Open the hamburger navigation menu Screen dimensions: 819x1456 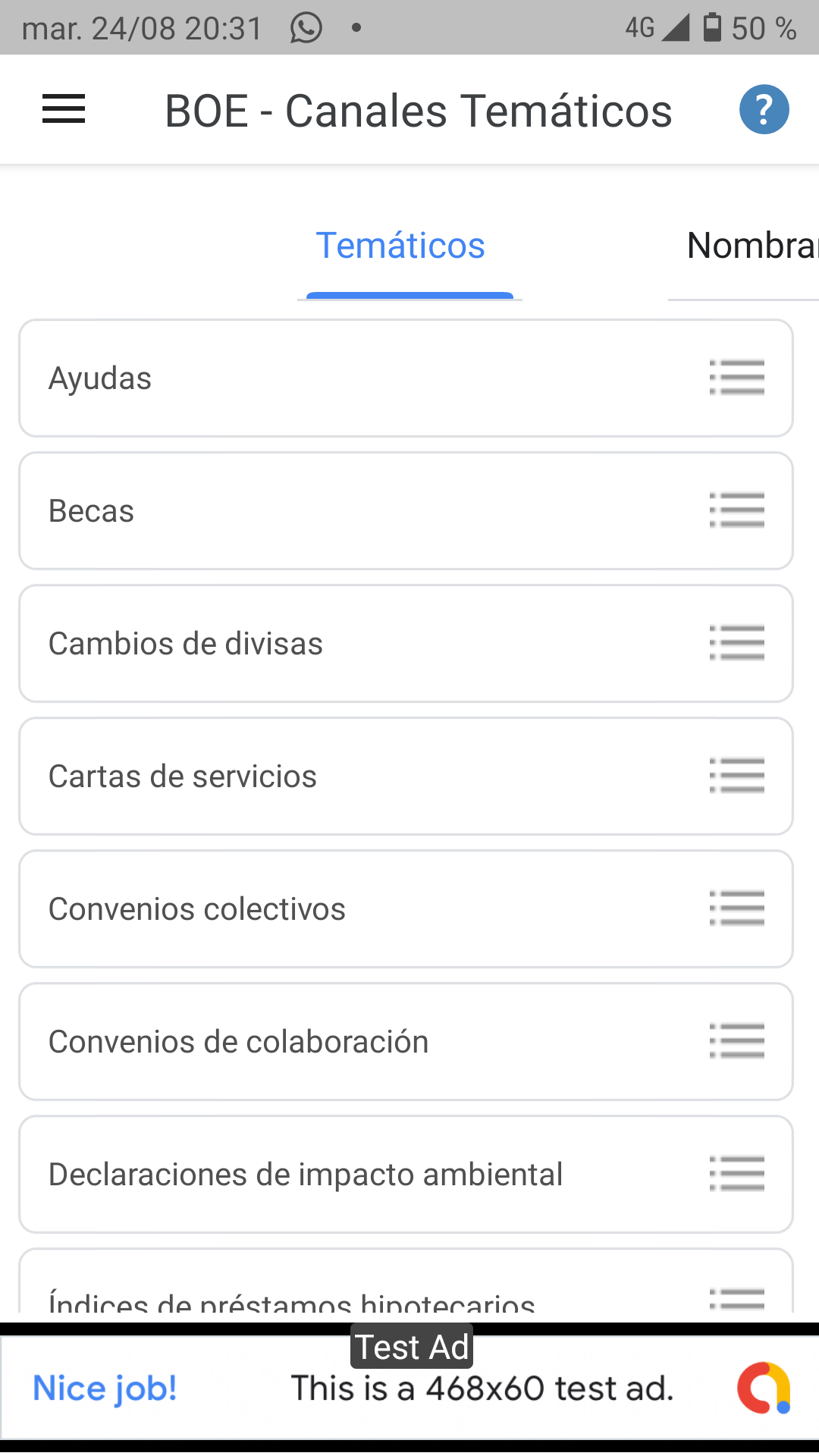point(64,109)
